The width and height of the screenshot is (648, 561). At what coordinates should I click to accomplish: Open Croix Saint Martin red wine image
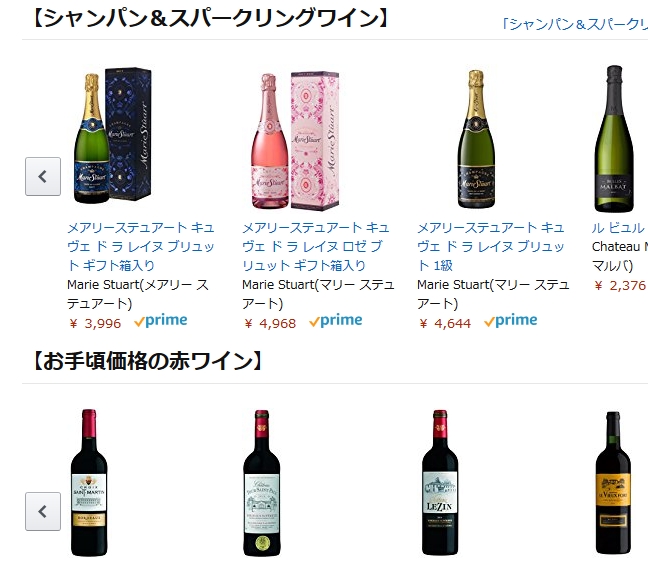click(89, 482)
